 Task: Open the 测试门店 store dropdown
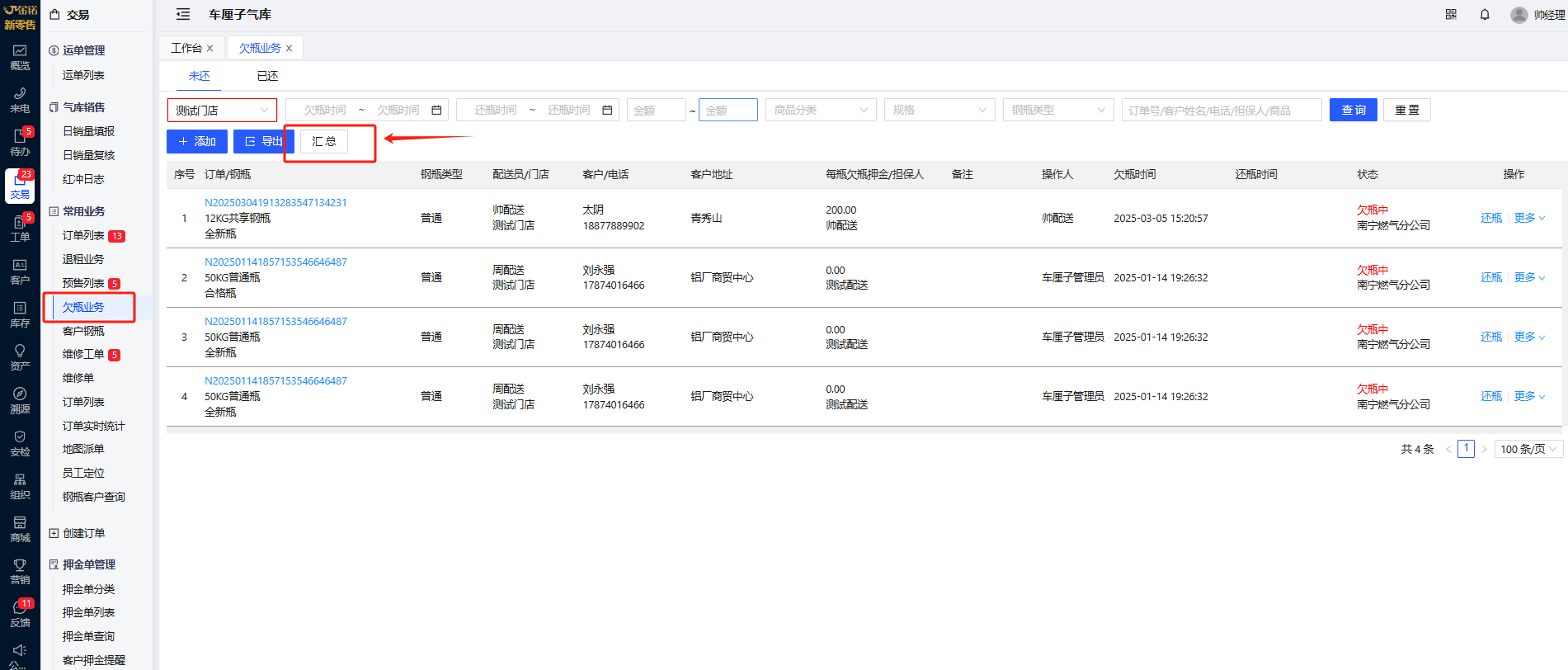pyautogui.click(x=222, y=110)
